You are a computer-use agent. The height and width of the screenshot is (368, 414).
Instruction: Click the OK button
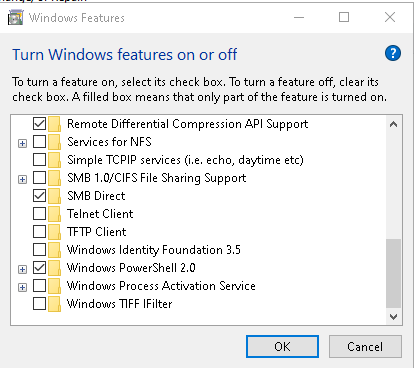[282, 347]
